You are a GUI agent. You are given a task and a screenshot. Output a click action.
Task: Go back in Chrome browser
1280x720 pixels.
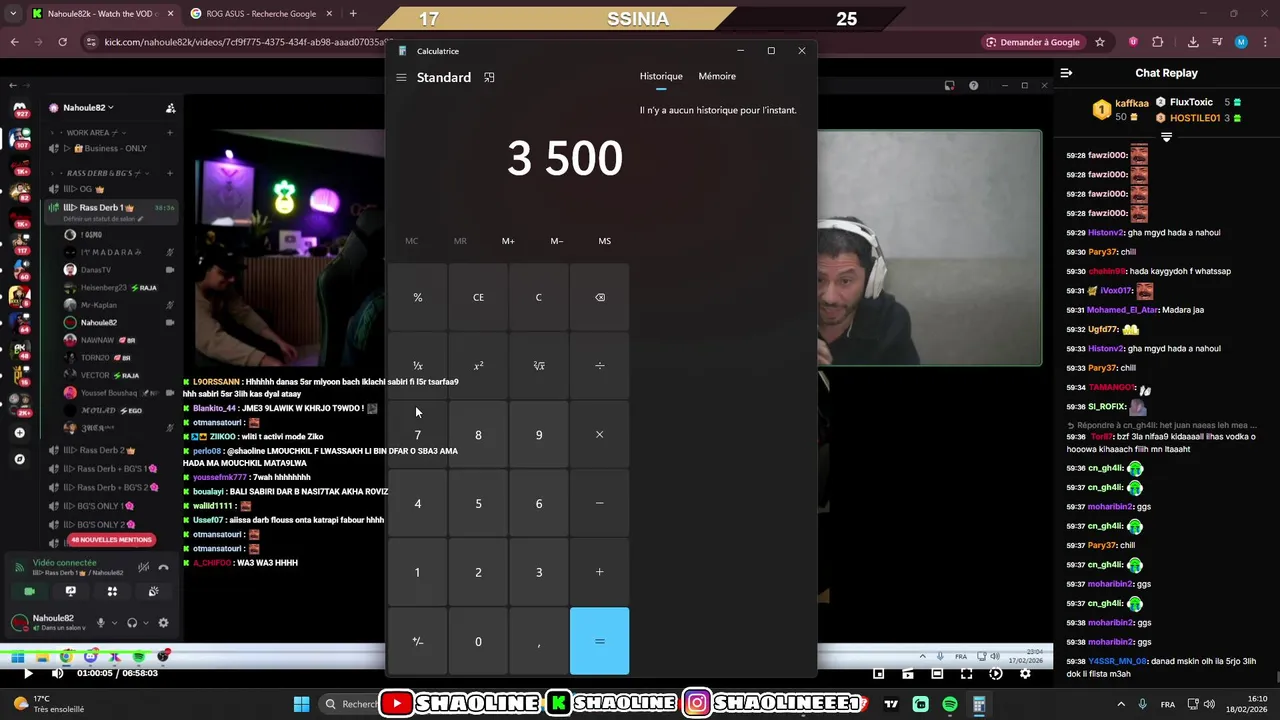point(14,42)
